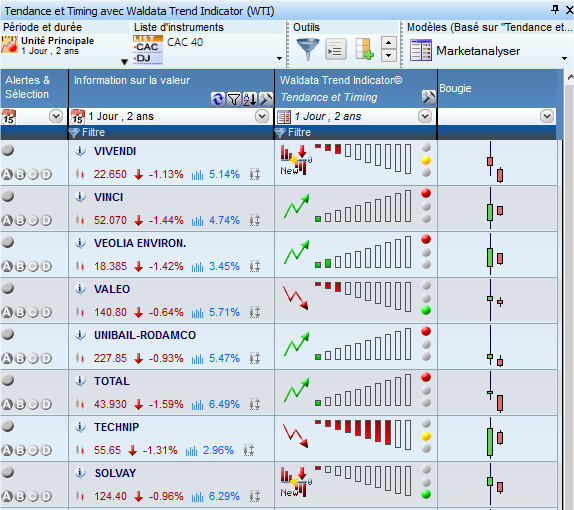This screenshot has width=574, height=510.
Task: Click the volume bars icon in VIVENDI row
Action: pyautogui.click(x=197, y=175)
